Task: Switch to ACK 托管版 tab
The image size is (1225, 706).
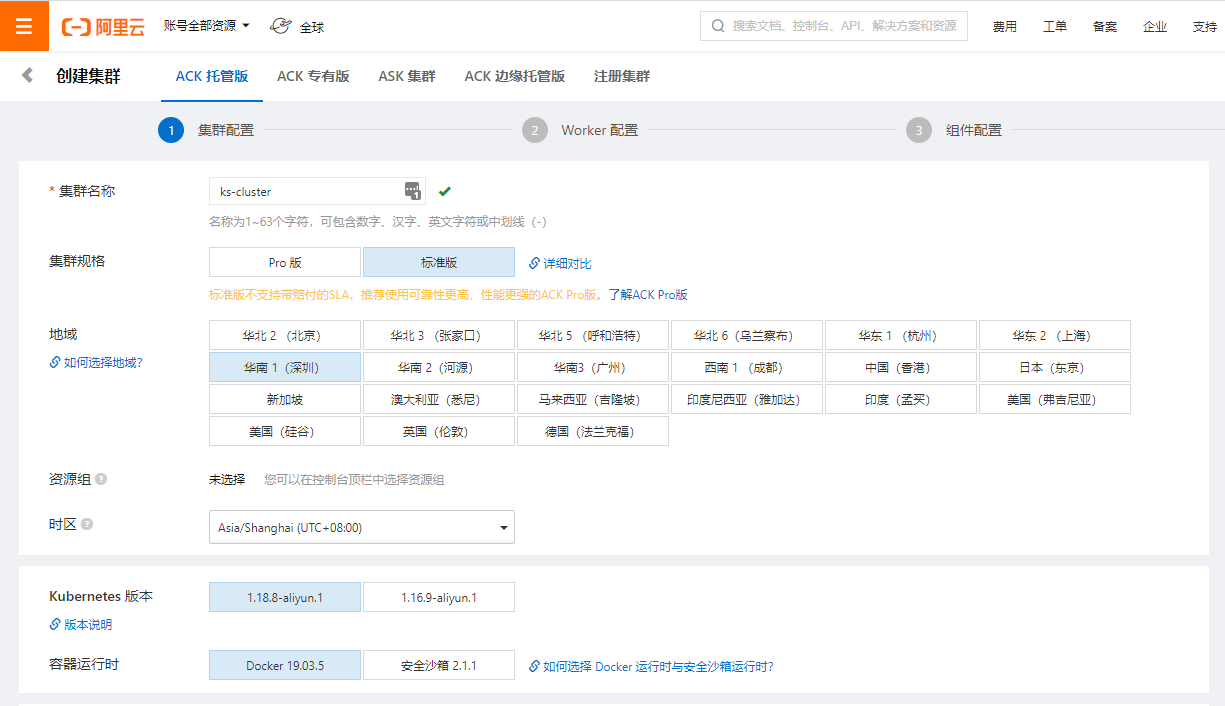Action: click(212, 76)
